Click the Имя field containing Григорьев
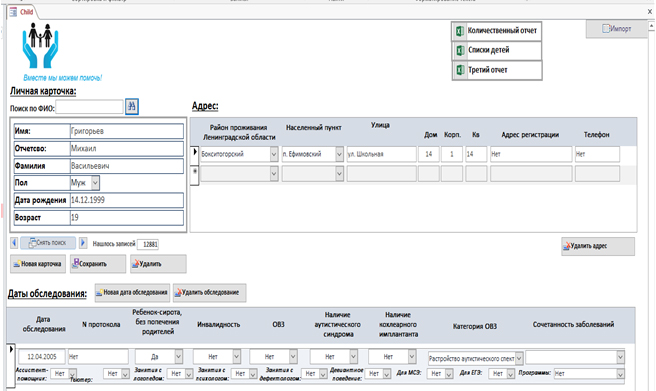This screenshot has width=656, height=391. (x=127, y=131)
